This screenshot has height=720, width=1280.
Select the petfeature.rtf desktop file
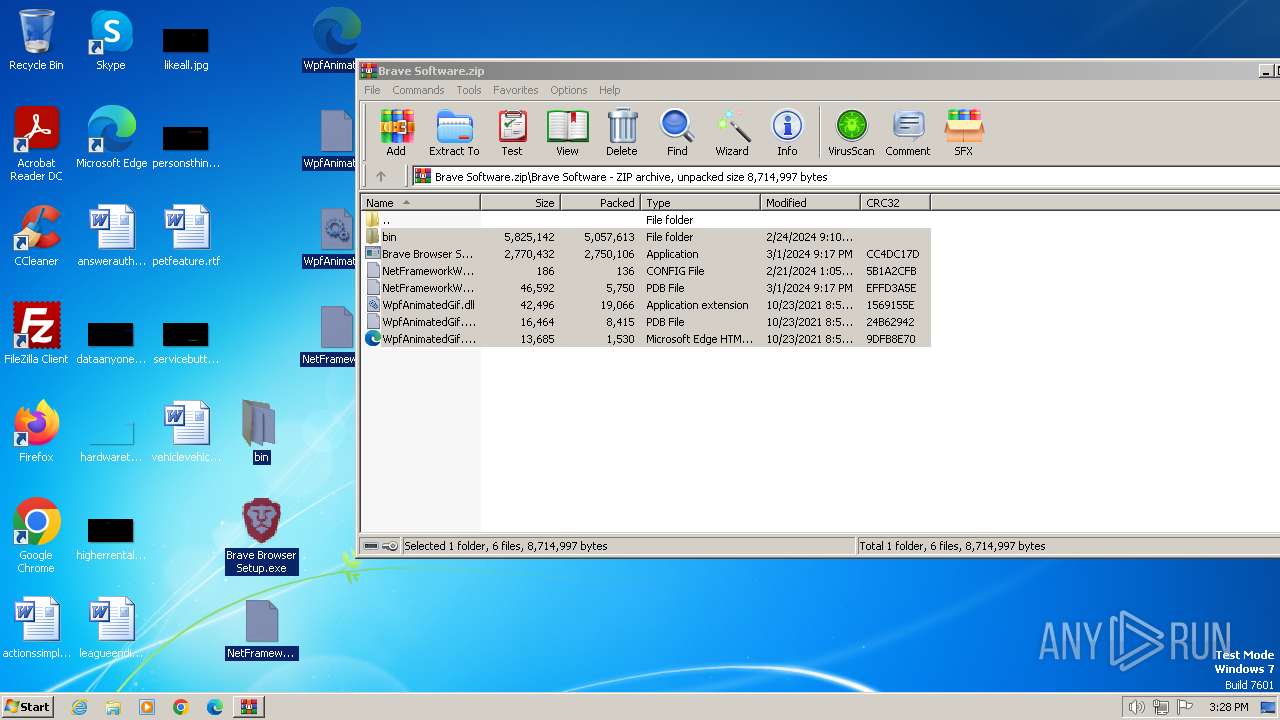click(186, 236)
